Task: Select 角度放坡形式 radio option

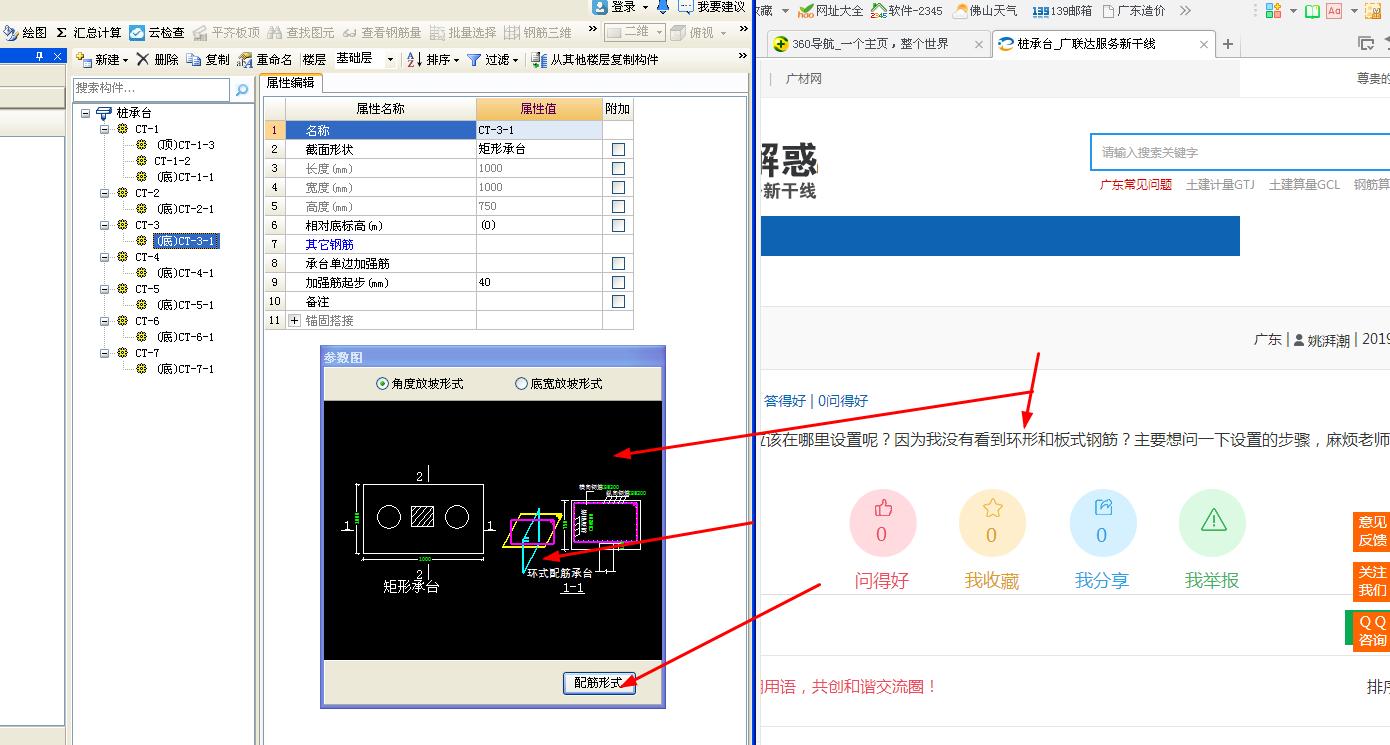Action: (382, 384)
